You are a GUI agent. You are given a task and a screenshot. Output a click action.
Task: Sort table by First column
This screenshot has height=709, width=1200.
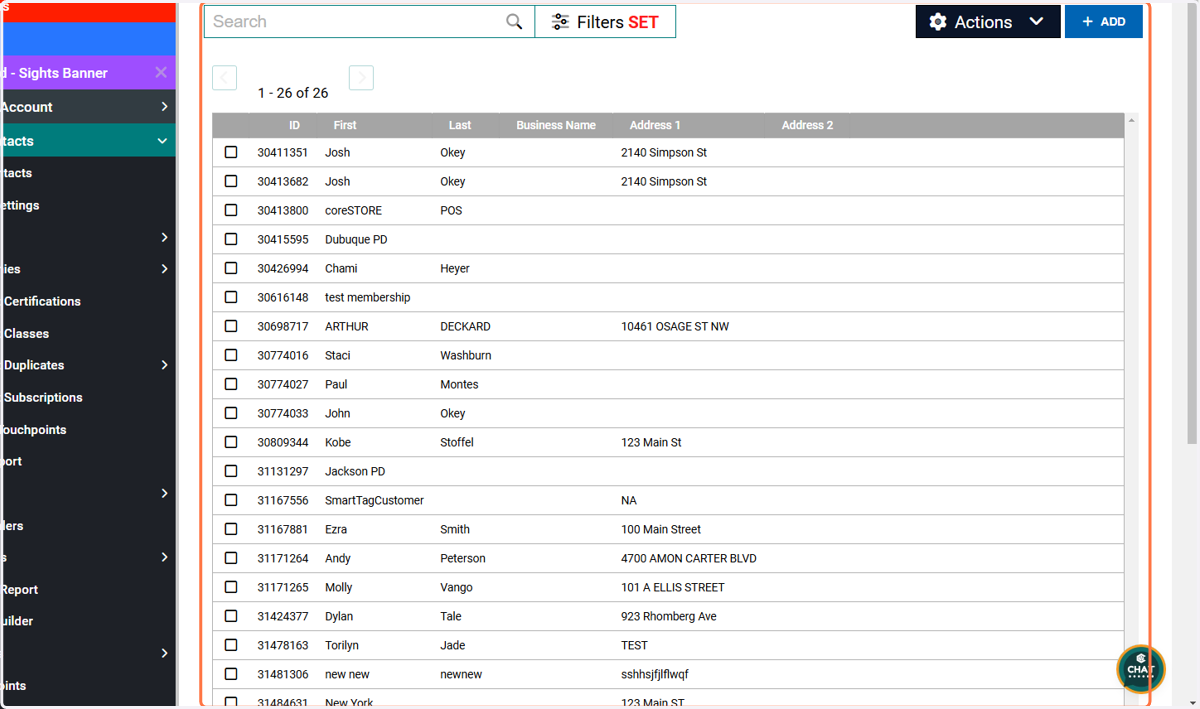pyautogui.click(x=345, y=125)
